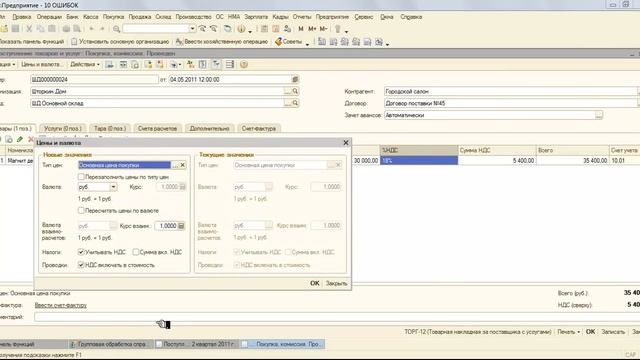Switch to Счета расчетов tab
The image size is (640, 360).
click(x=158, y=128)
